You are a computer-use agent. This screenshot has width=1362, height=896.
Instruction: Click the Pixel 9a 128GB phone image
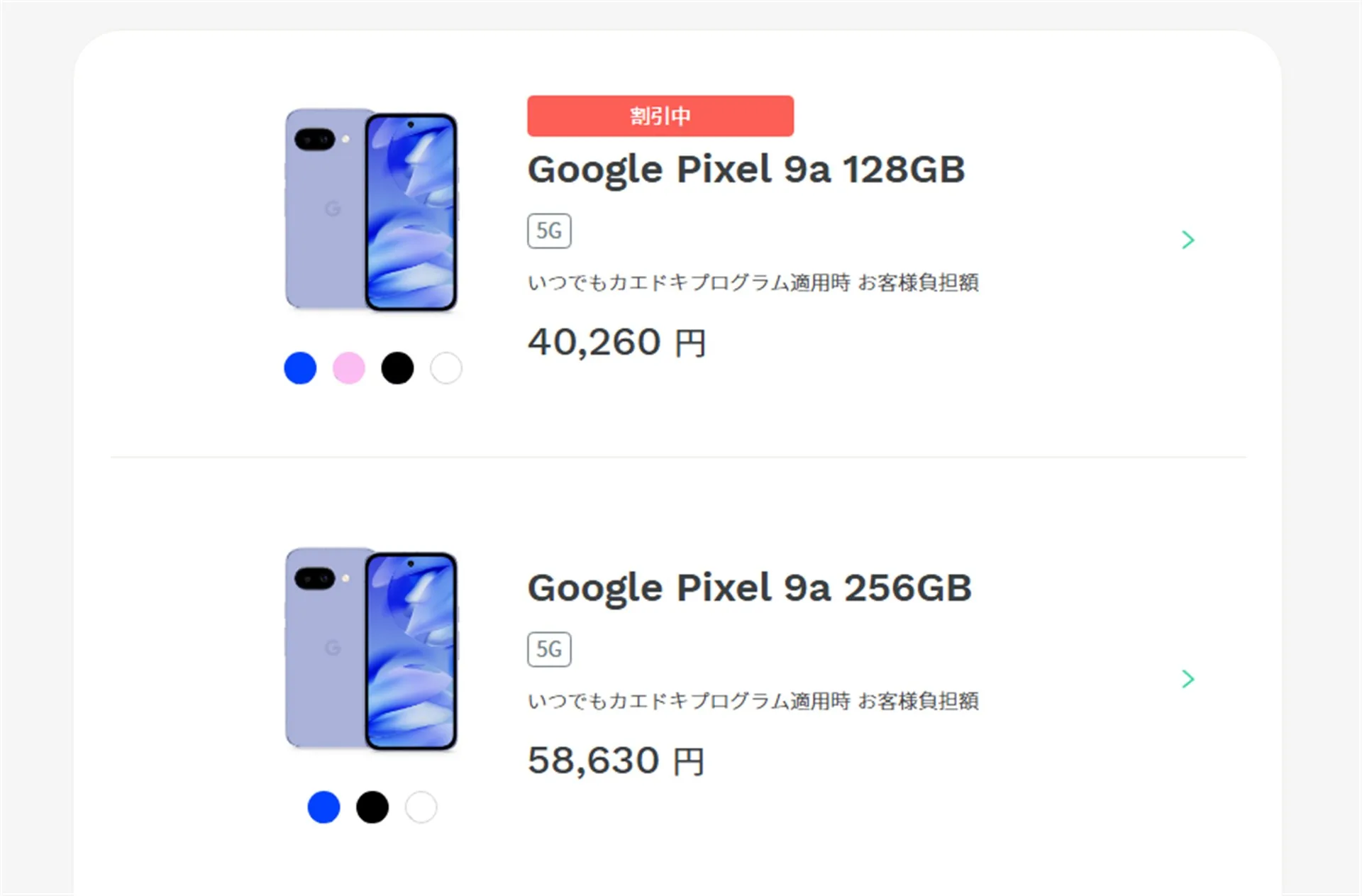coord(372,210)
